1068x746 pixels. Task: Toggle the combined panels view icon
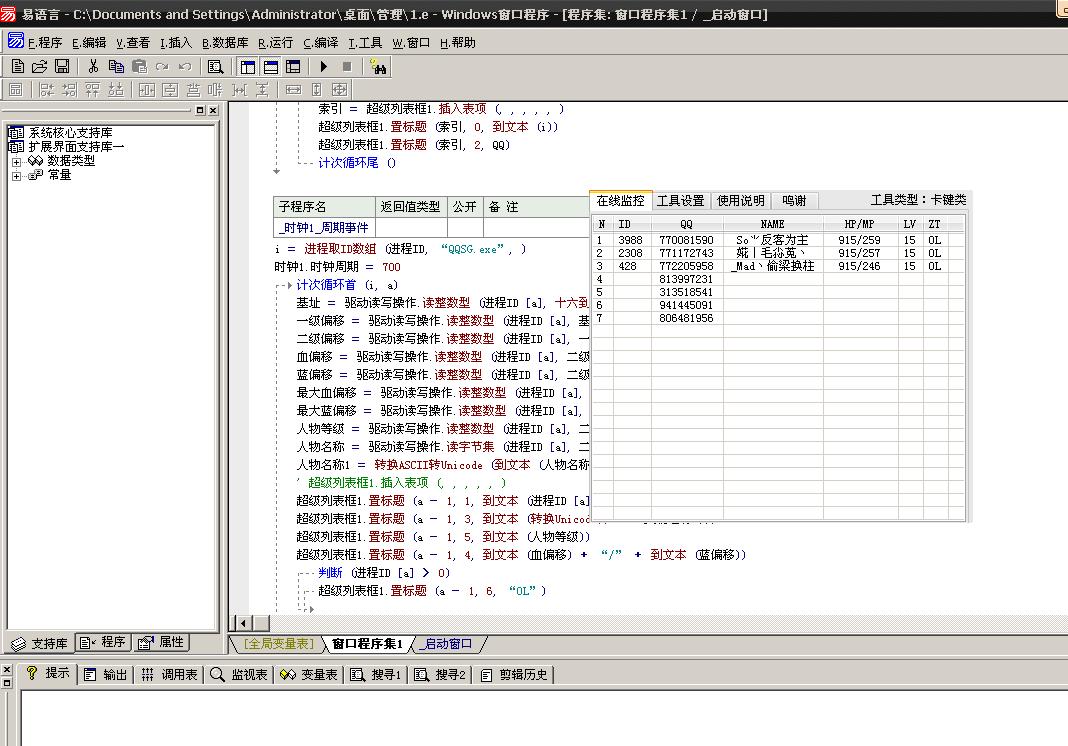point(293,66)
